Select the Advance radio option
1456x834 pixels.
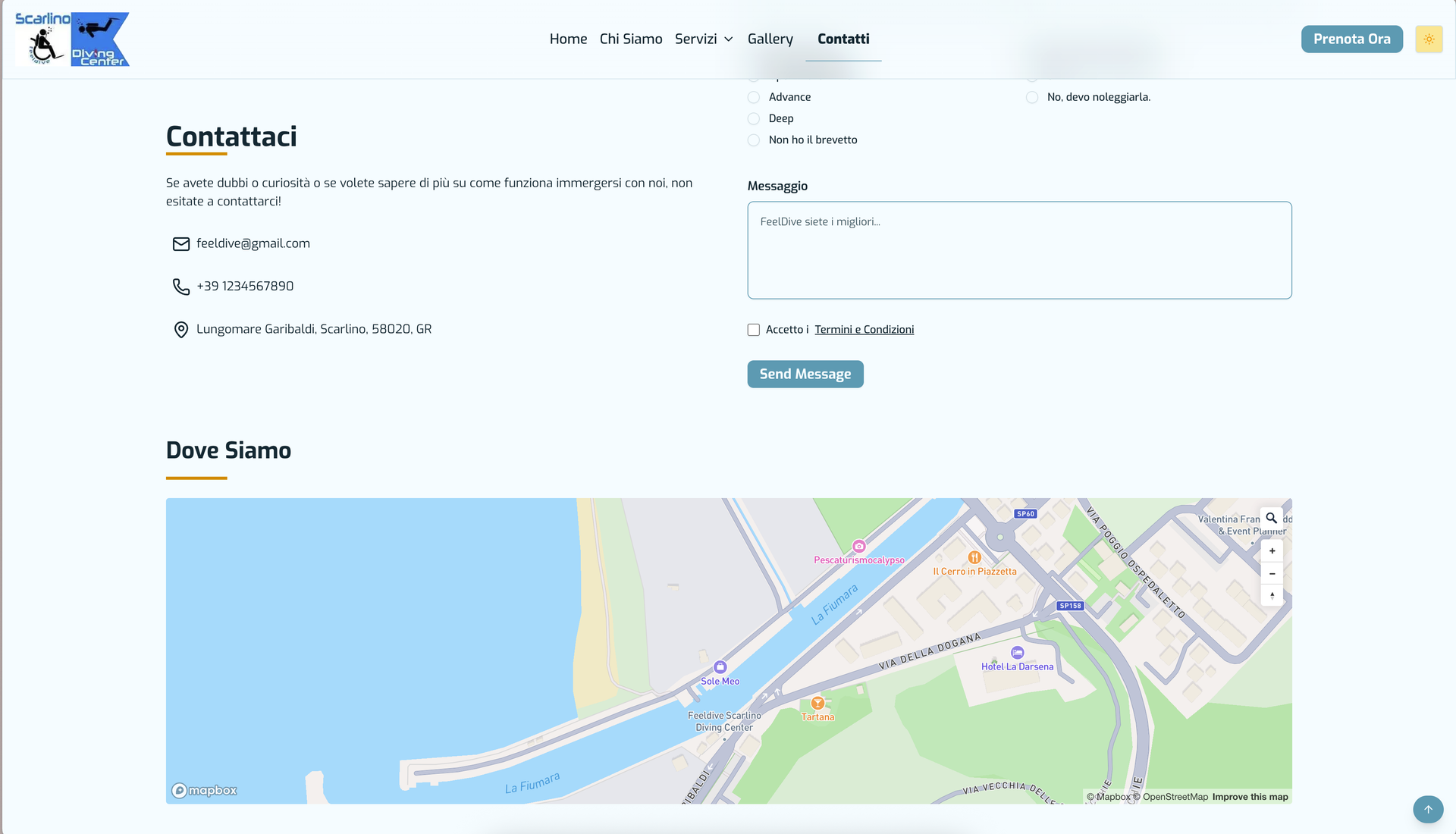754,97
